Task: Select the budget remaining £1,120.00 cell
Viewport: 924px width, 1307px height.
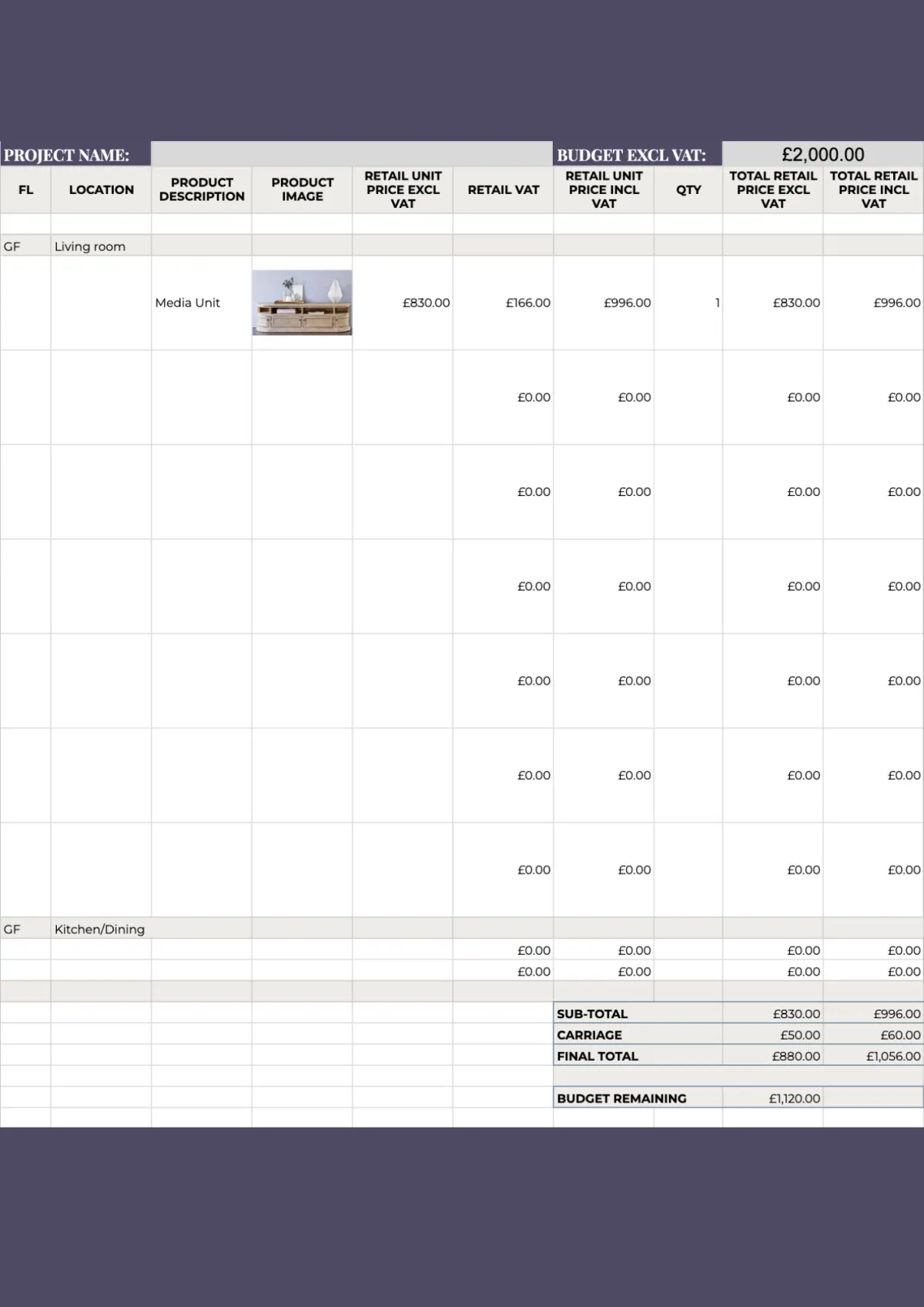Action: (x=773, y=1098)
